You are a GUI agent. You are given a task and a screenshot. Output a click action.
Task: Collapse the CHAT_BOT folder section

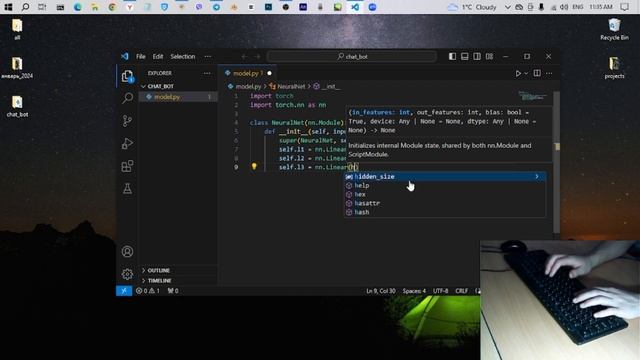click(178, 87)
